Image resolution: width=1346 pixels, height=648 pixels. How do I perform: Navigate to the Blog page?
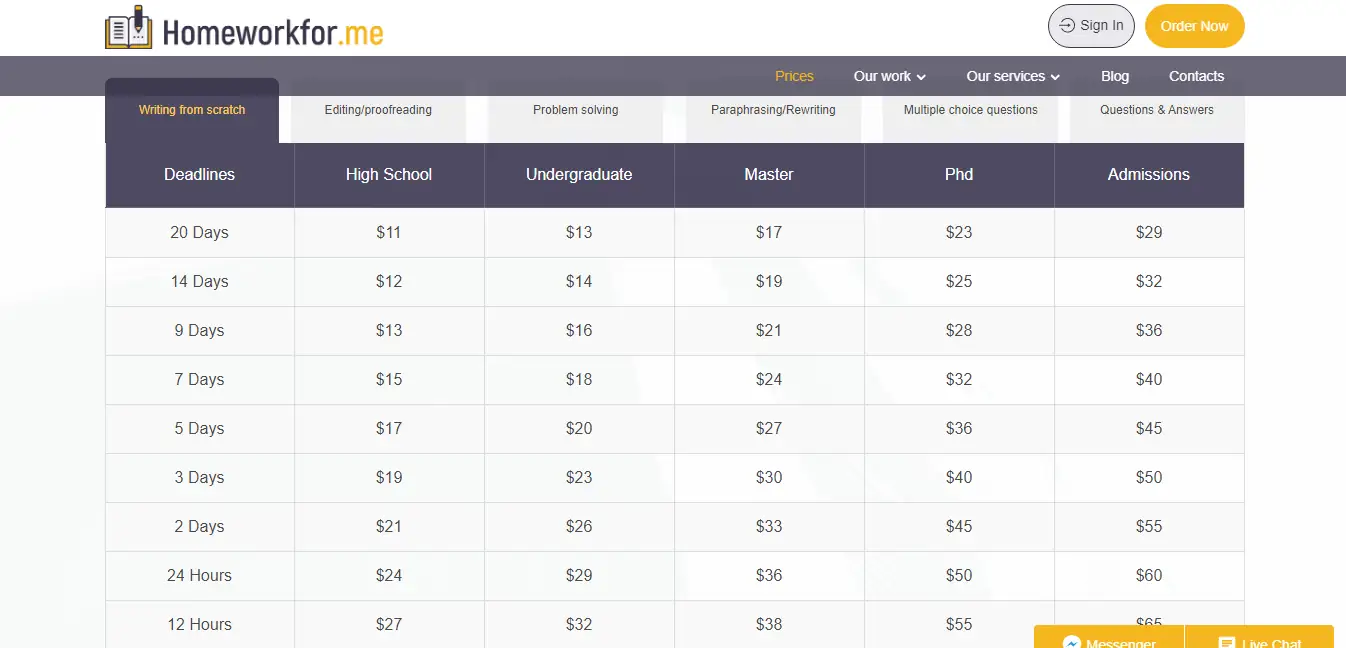click(1114, 76)
